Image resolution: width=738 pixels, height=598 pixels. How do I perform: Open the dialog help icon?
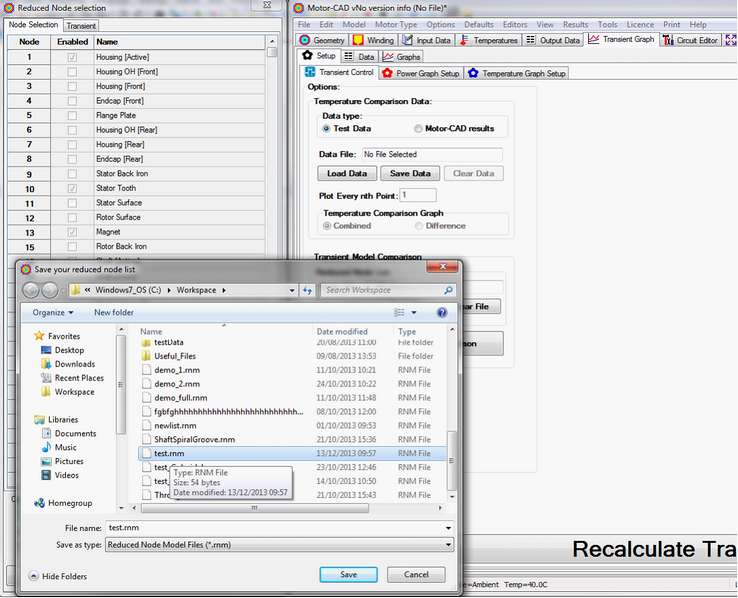click(441, 312)
